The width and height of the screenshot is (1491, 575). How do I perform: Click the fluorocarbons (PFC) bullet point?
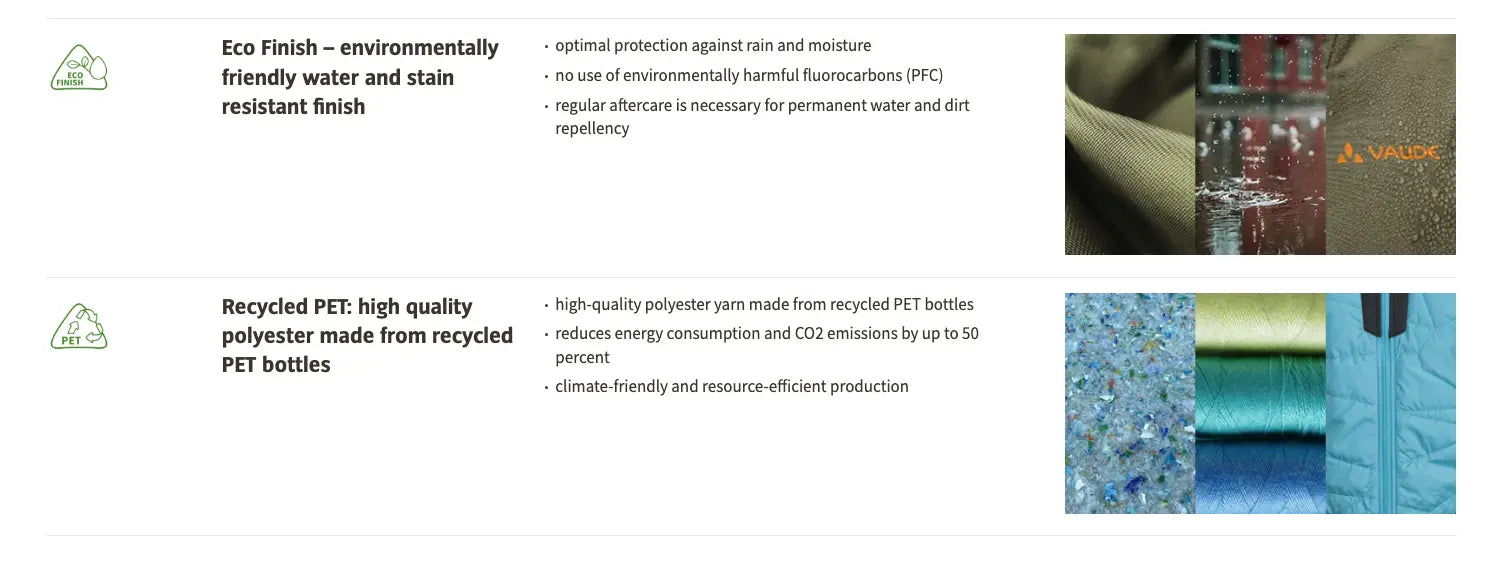pyautogui.click(x=748, y=76)
